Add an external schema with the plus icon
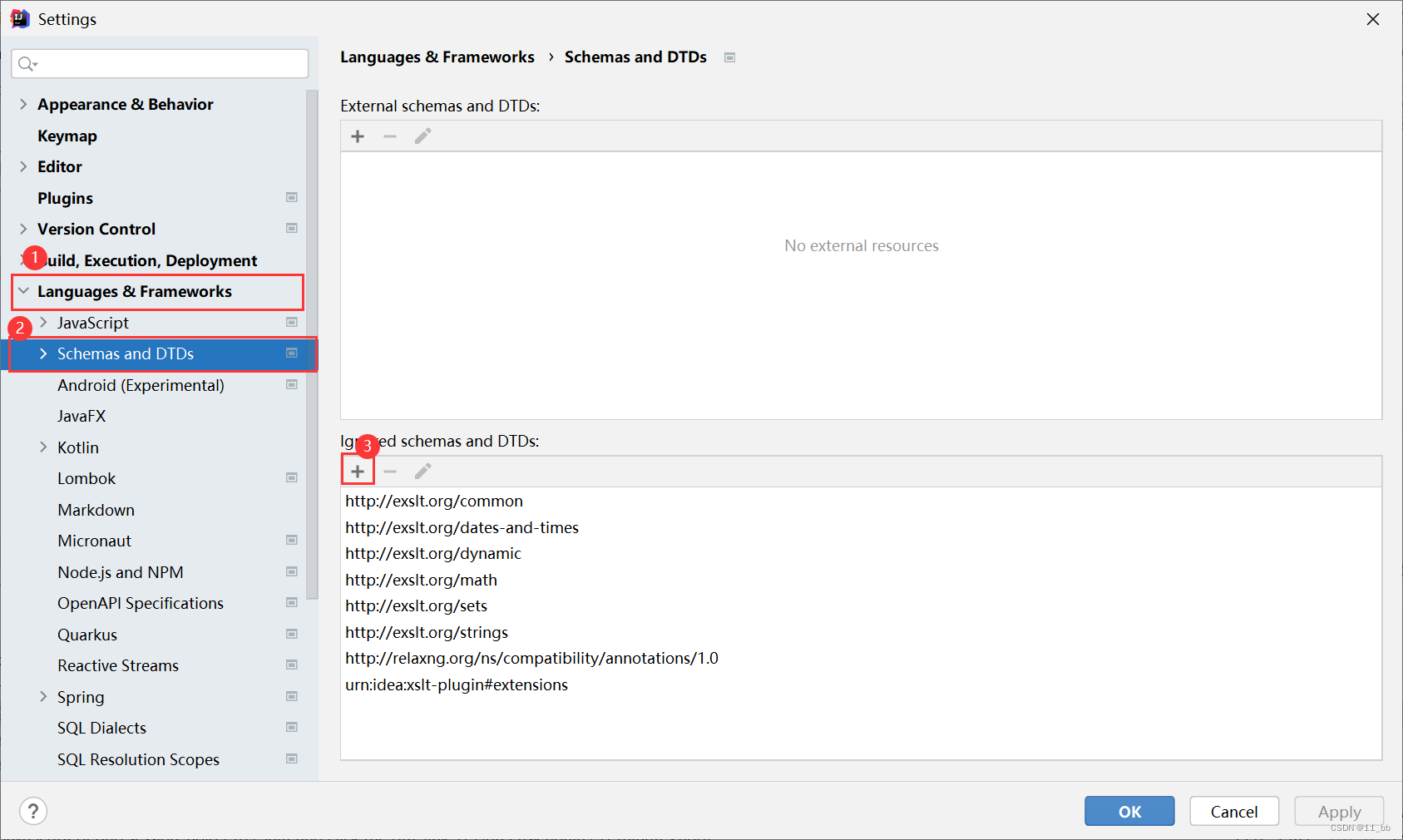This screenshot has width=1403, height=840. 358,136
